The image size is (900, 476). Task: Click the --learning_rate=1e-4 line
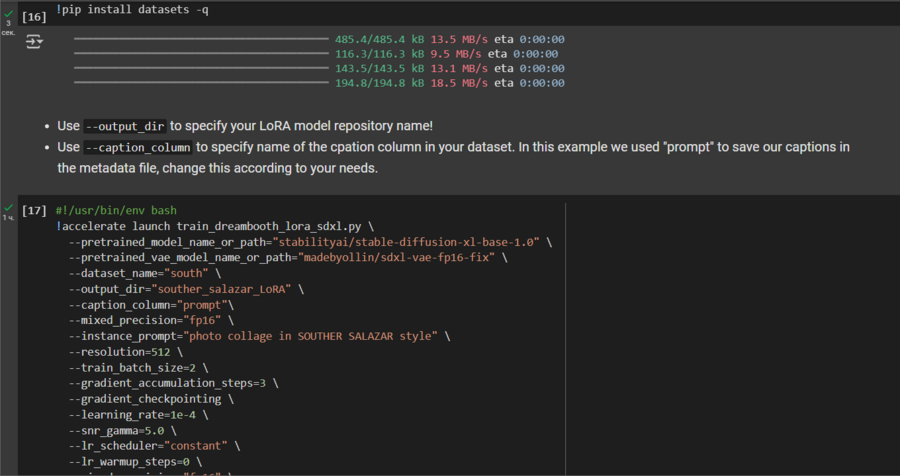138,414
